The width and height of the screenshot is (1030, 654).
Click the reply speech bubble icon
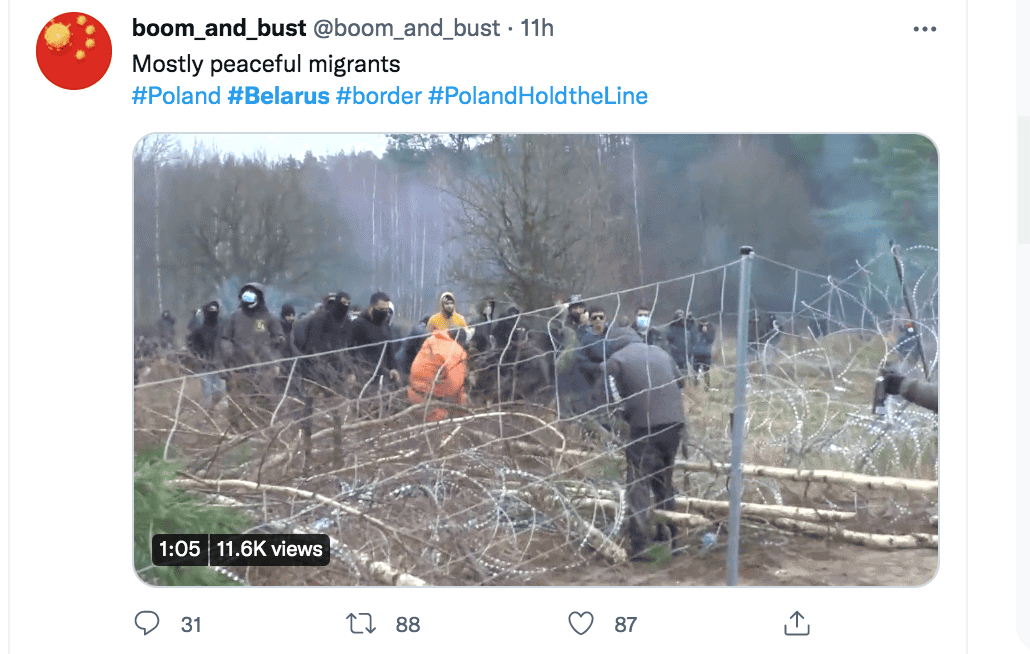(146, 623)
